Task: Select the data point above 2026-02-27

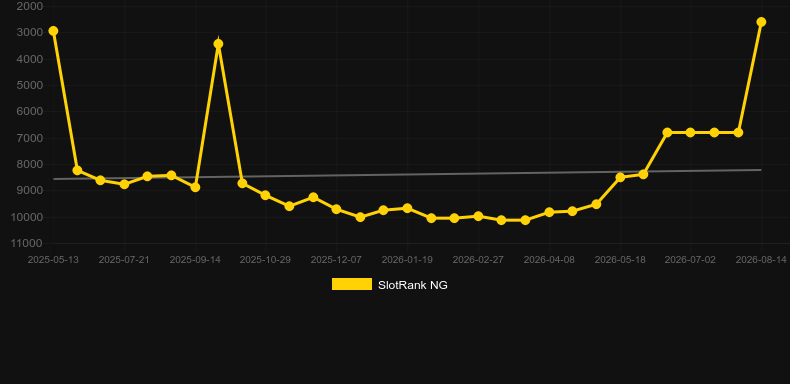Action: tap(478, 216)
